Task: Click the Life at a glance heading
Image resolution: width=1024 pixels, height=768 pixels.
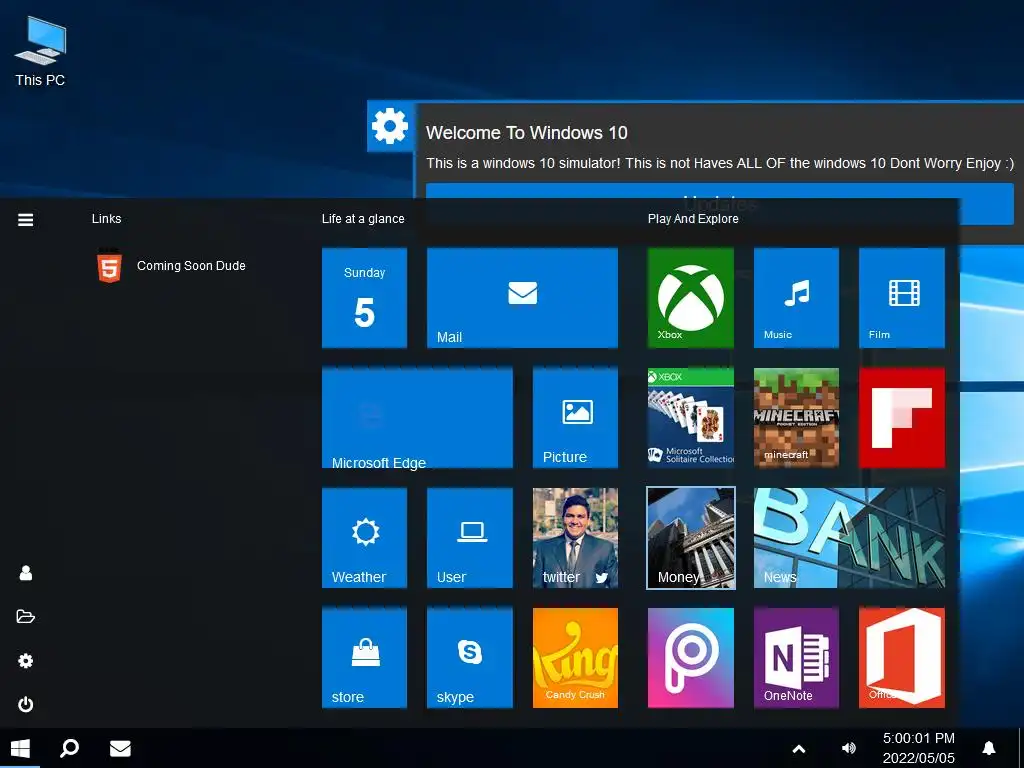Action: (363, 219)
